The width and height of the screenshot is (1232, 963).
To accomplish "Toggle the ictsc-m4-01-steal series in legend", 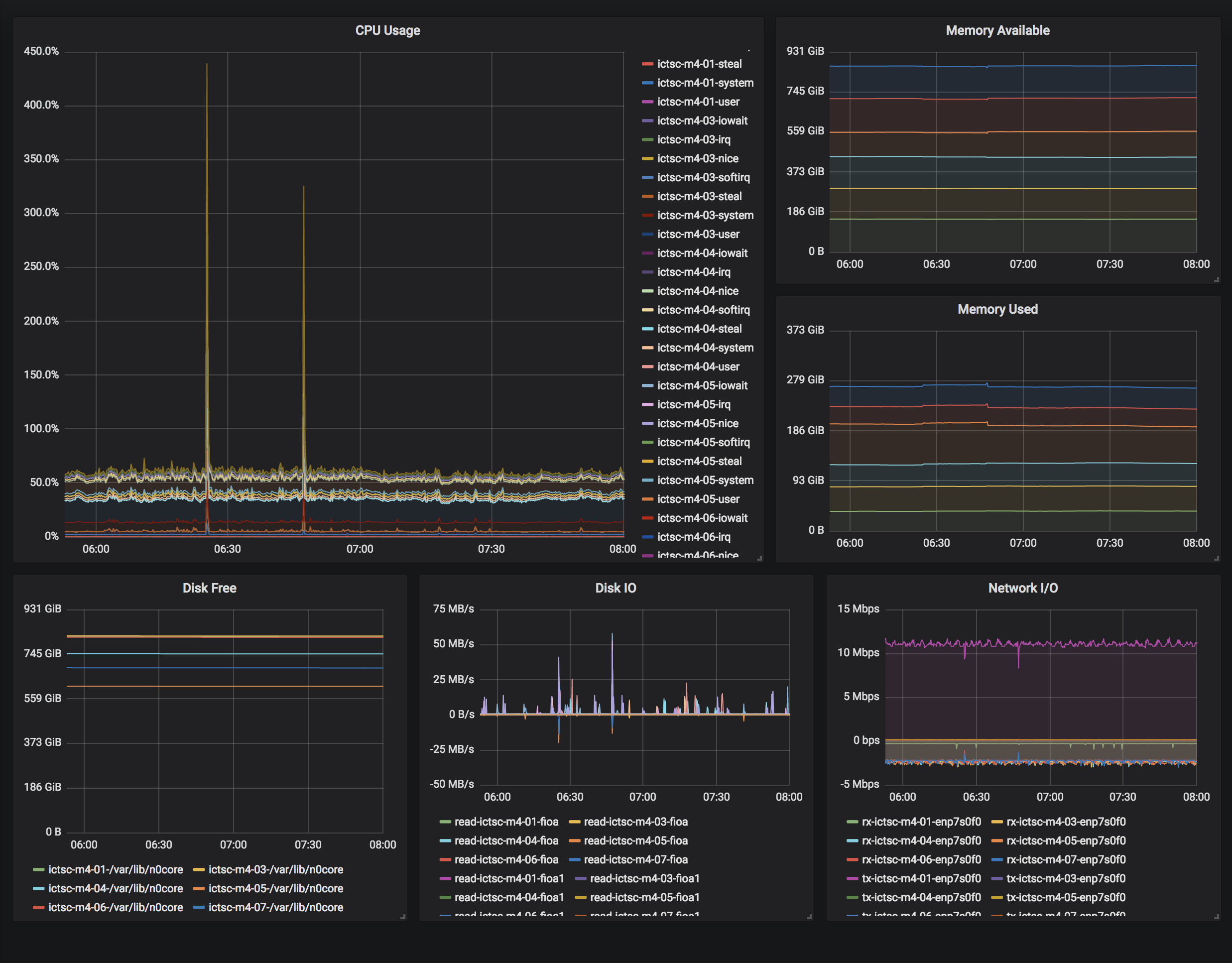I will [699, 64].
